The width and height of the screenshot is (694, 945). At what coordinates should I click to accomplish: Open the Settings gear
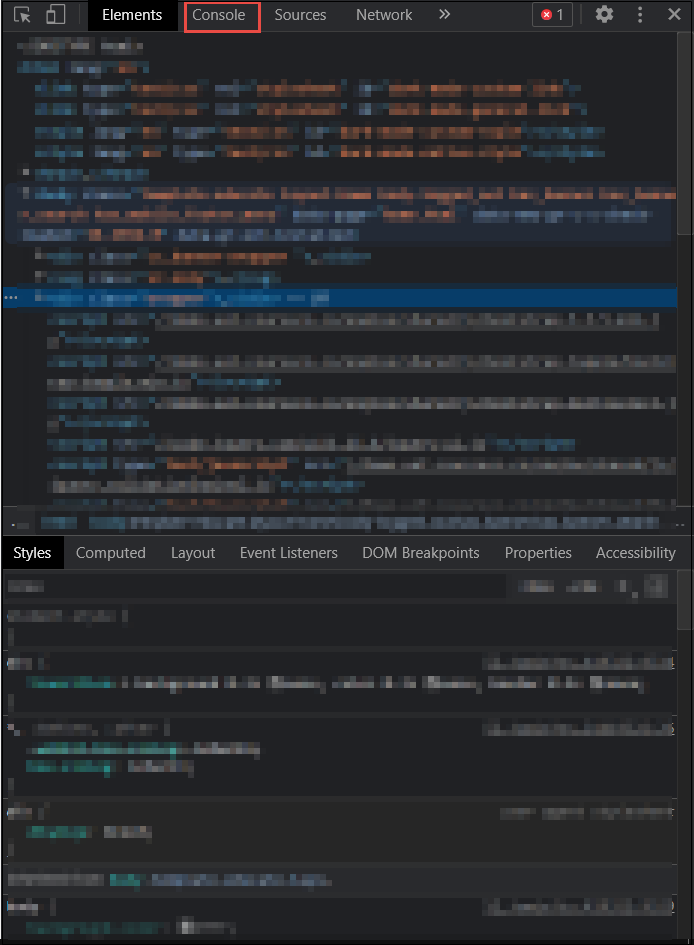[x=604, y=15]
